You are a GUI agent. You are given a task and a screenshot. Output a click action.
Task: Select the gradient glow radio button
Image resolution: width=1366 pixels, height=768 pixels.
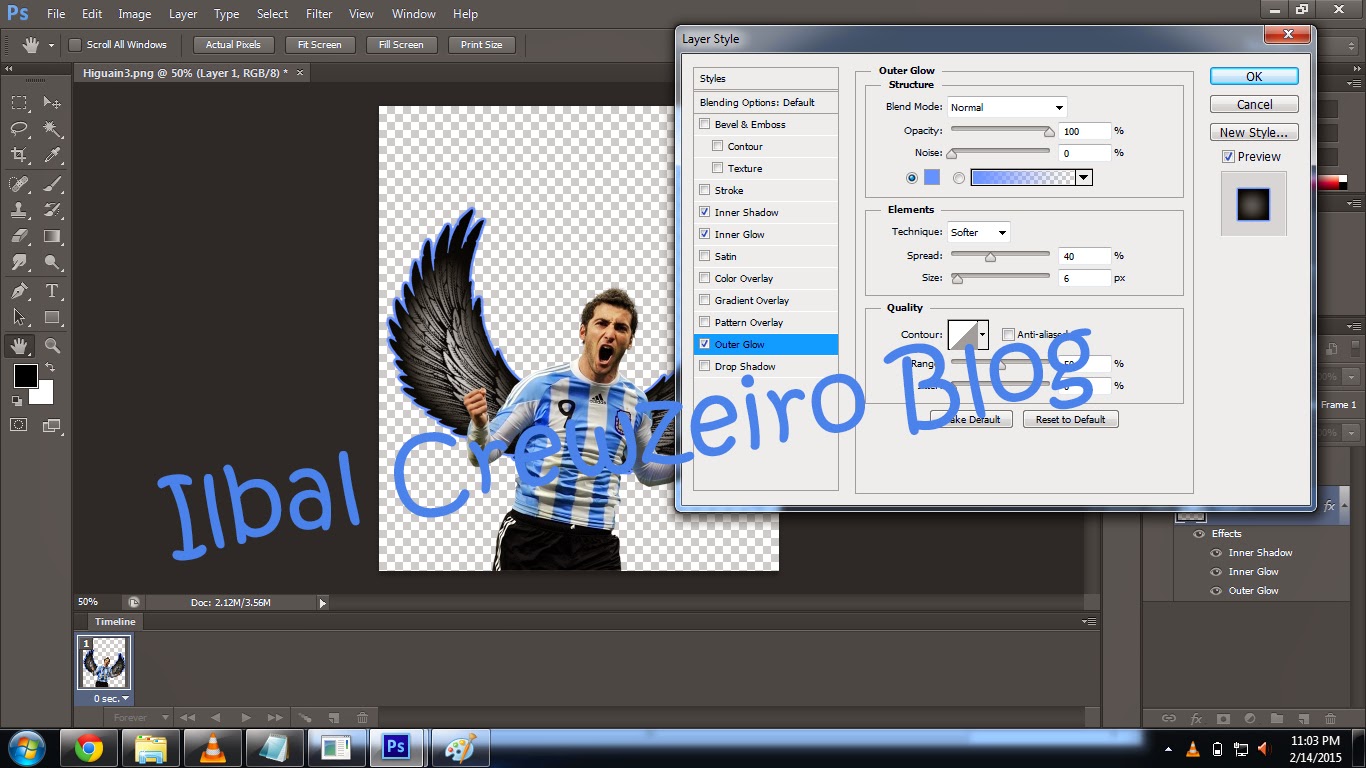coord(959,178)
